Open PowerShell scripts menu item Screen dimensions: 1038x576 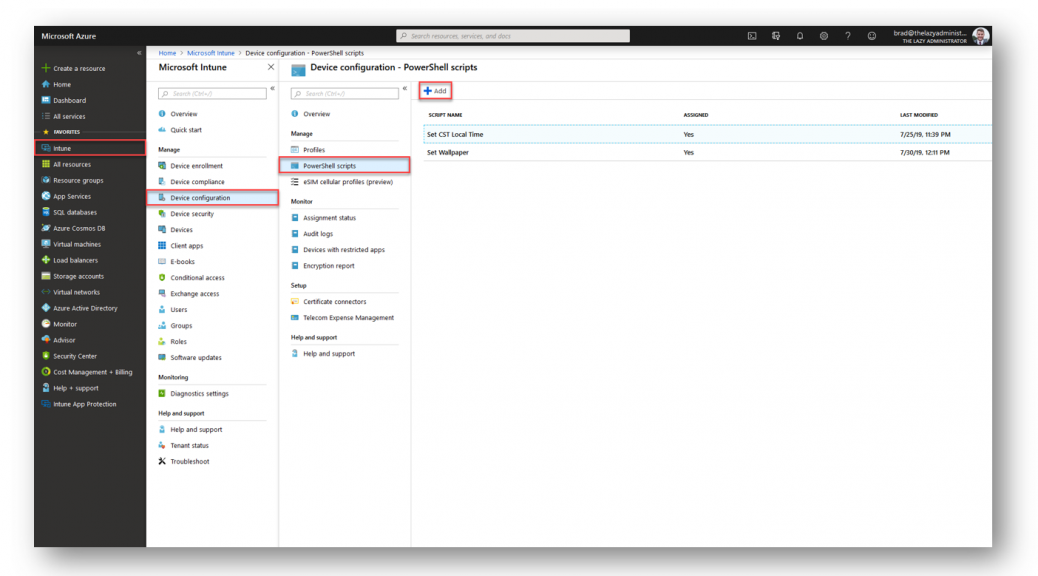[x=345, y=166]
